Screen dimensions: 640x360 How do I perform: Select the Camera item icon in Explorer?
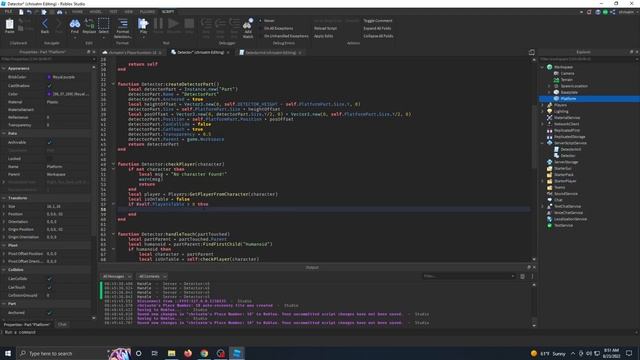coord(556,73)
